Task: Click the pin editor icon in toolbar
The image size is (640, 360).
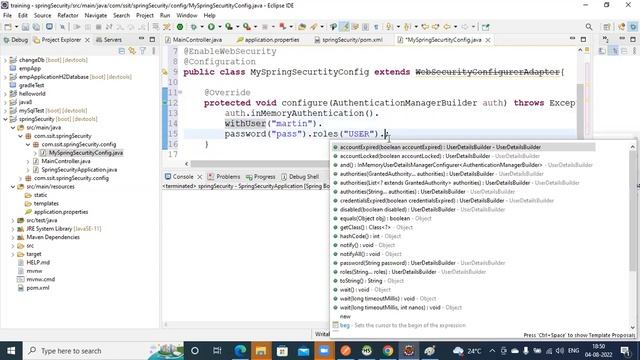Action: [485, 27]
